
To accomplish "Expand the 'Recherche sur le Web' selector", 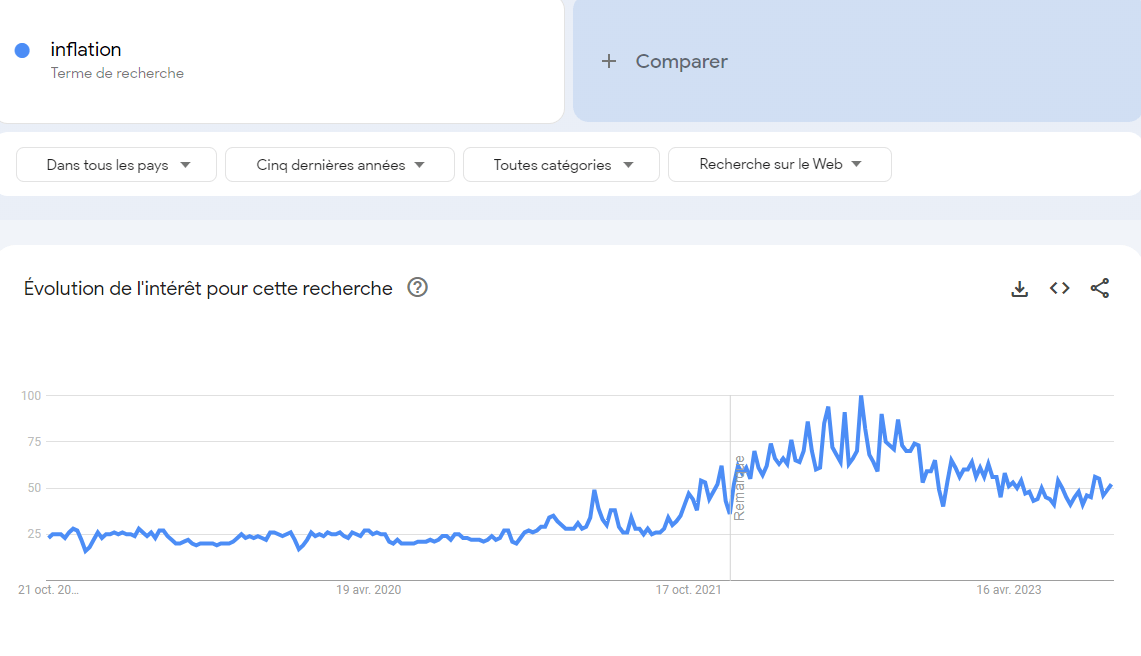I will [779, 165].
